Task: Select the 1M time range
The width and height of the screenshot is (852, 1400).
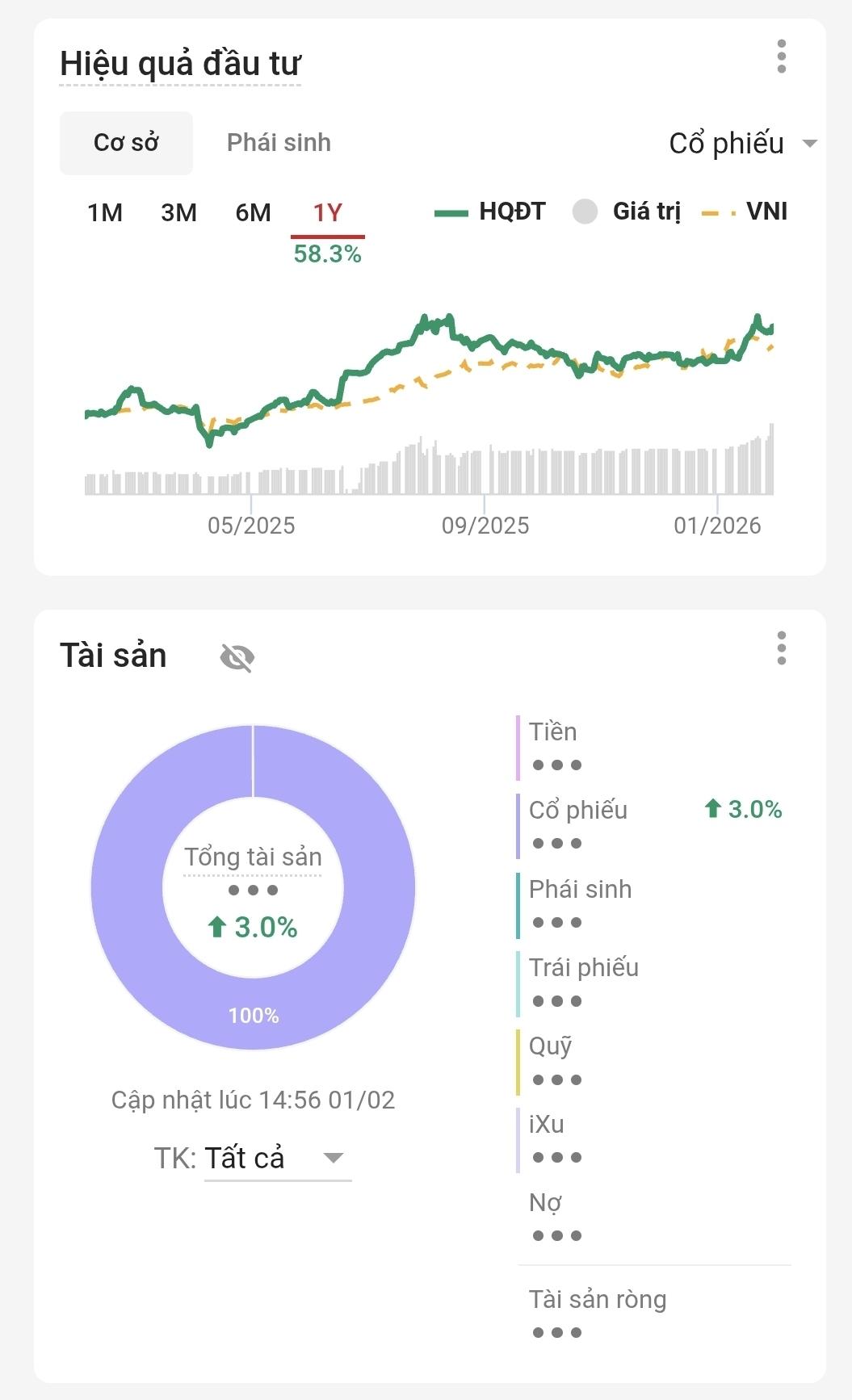Action: [x=105, y=213]
